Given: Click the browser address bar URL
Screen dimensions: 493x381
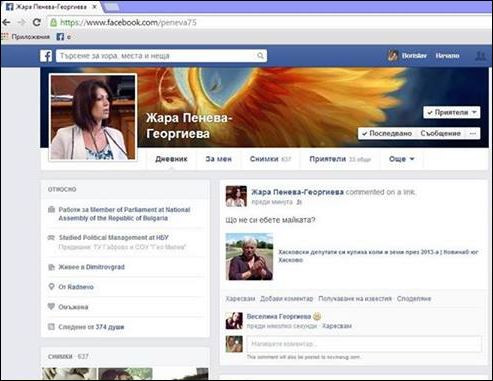Looking at the screenshot, I should click(128, 23).
